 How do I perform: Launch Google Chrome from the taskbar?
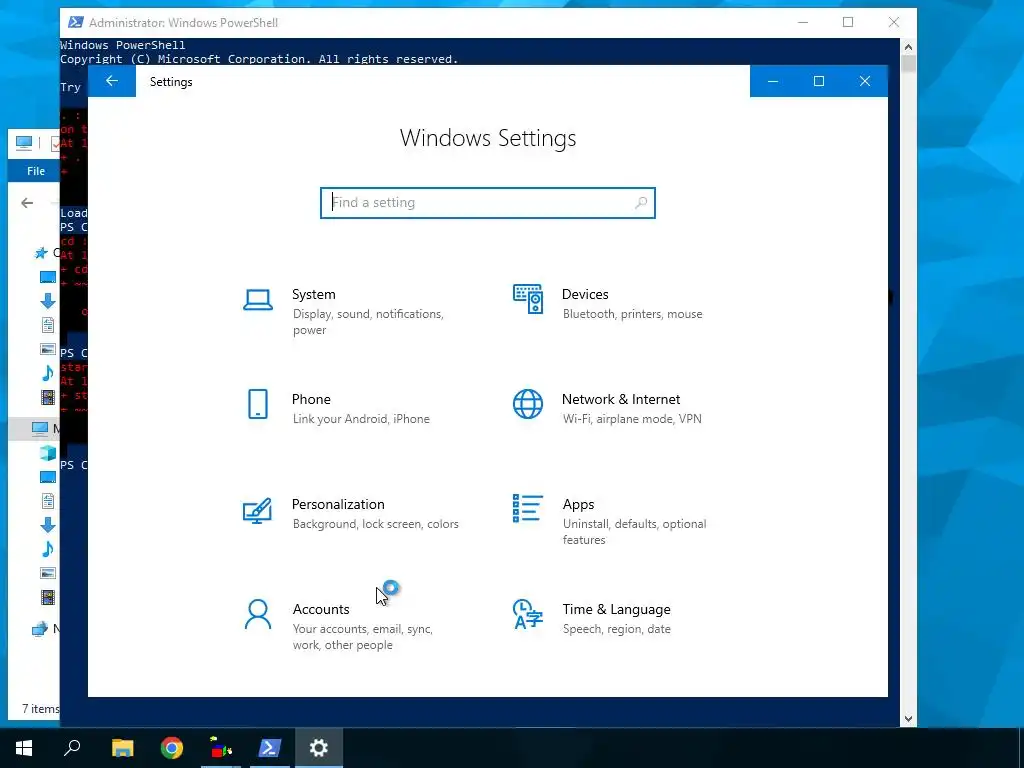coord(172,748)
